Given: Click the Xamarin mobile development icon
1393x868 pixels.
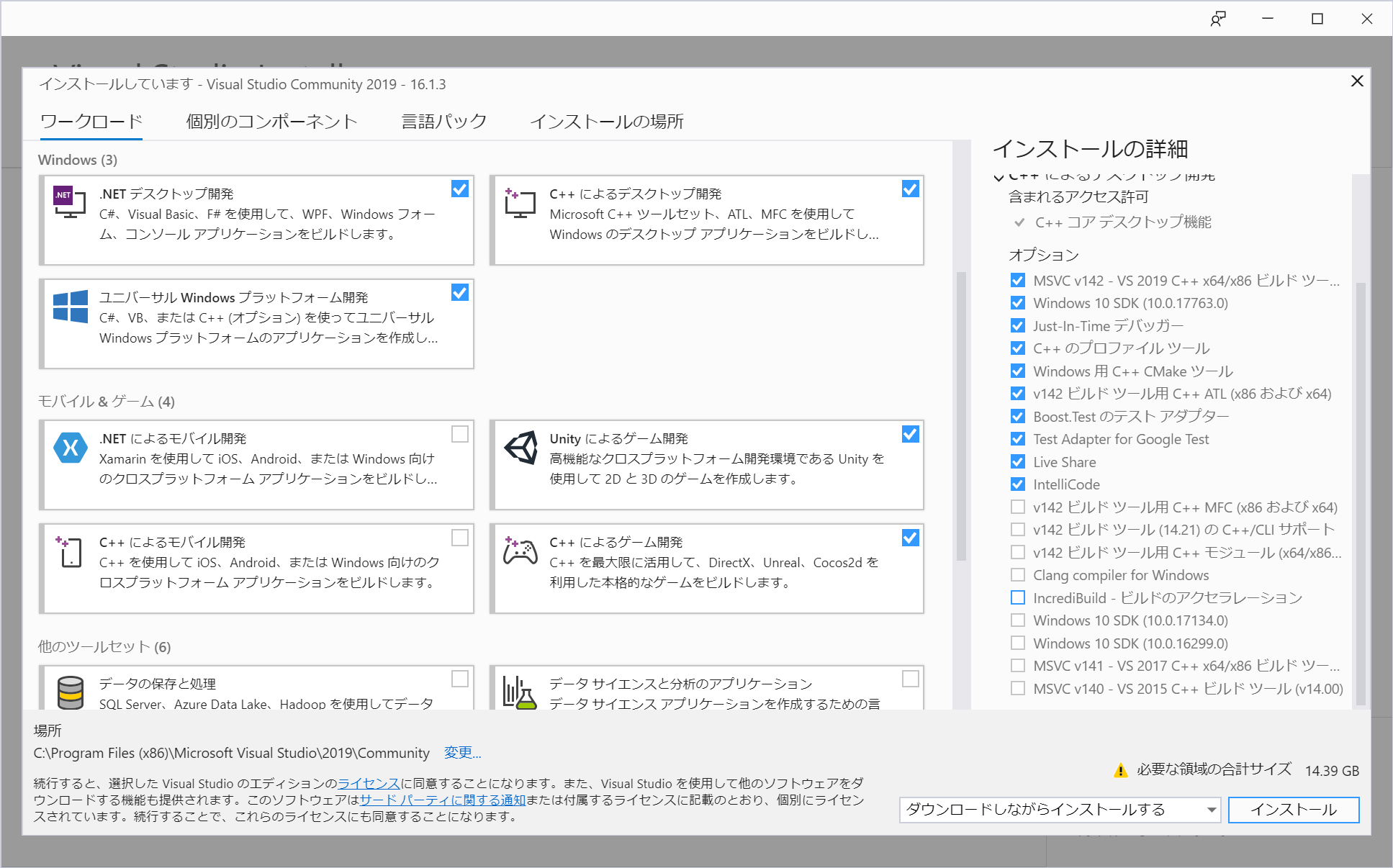Looking at the screenshot, I should (71, 448).
